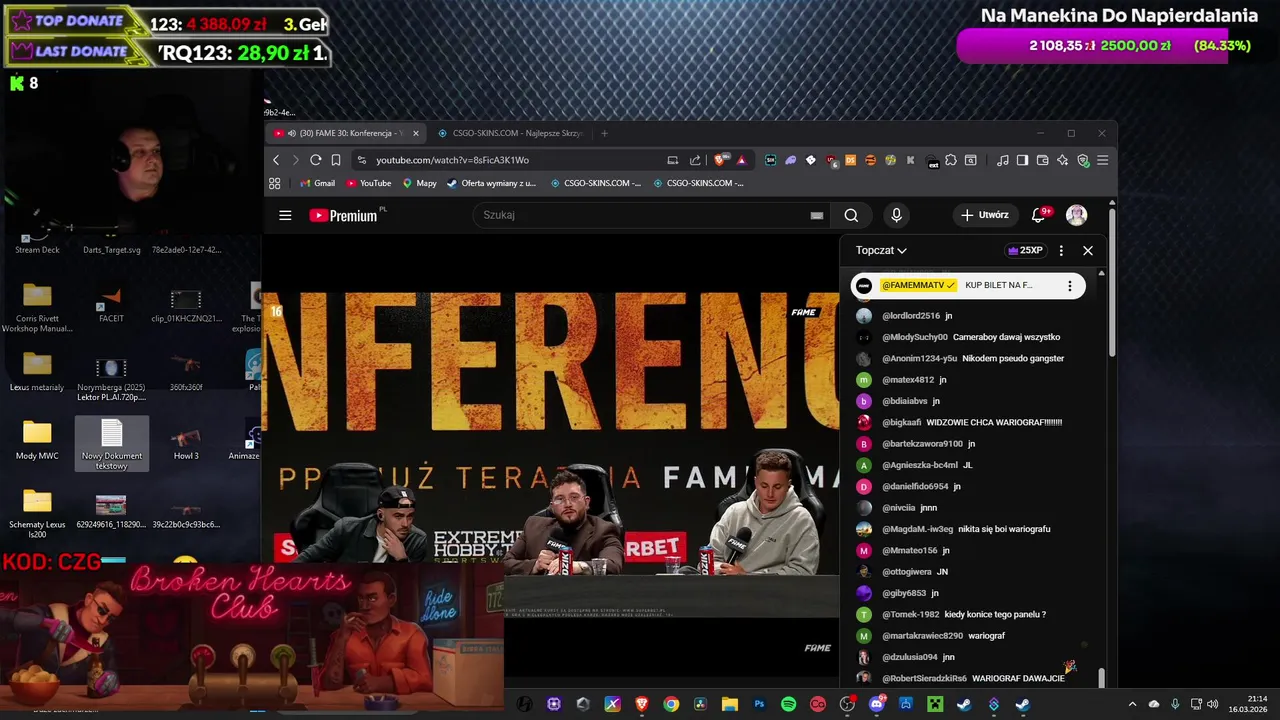Bookmark the page with the bookmark icon
This screenshot has width=1280, height=720.
336,160
